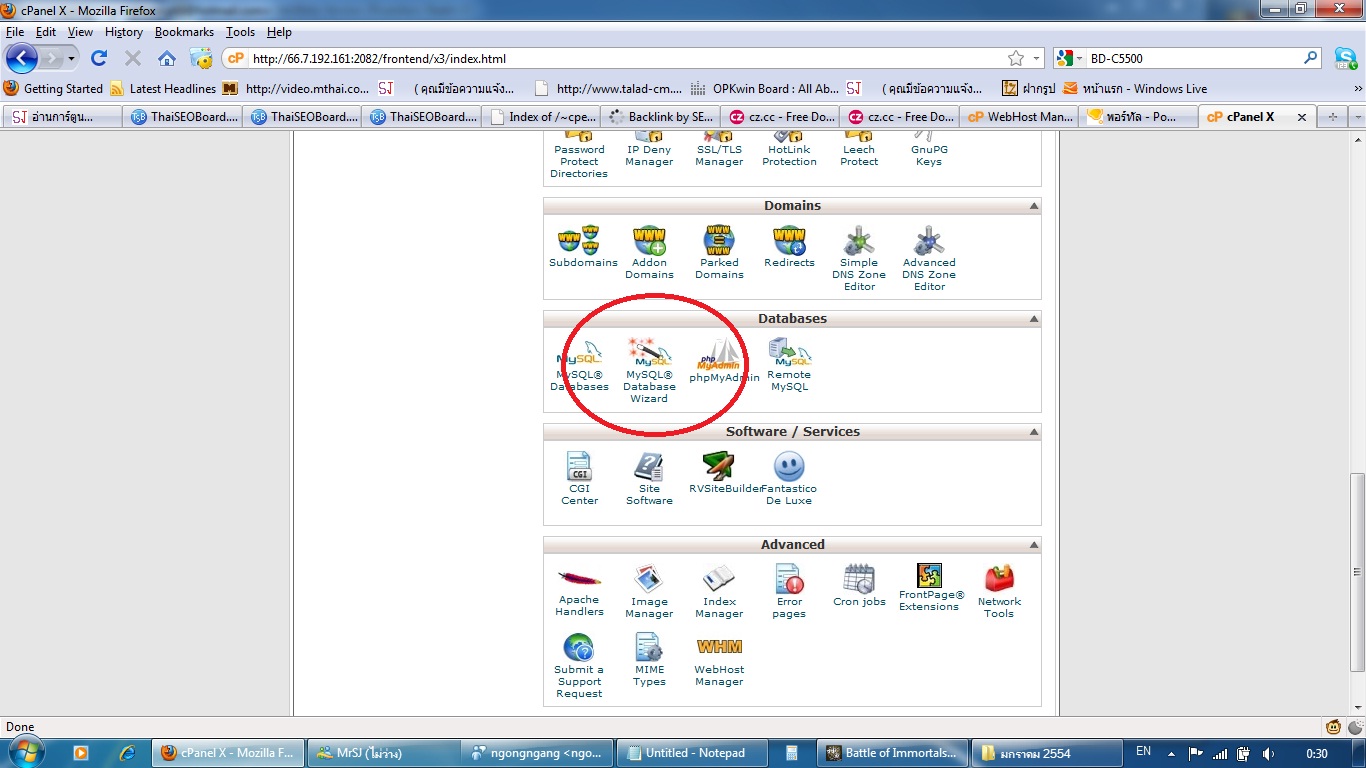Open the list all tabs dropdown
The height and width of the screenshot is (768, 1366).
[1357, 117]
